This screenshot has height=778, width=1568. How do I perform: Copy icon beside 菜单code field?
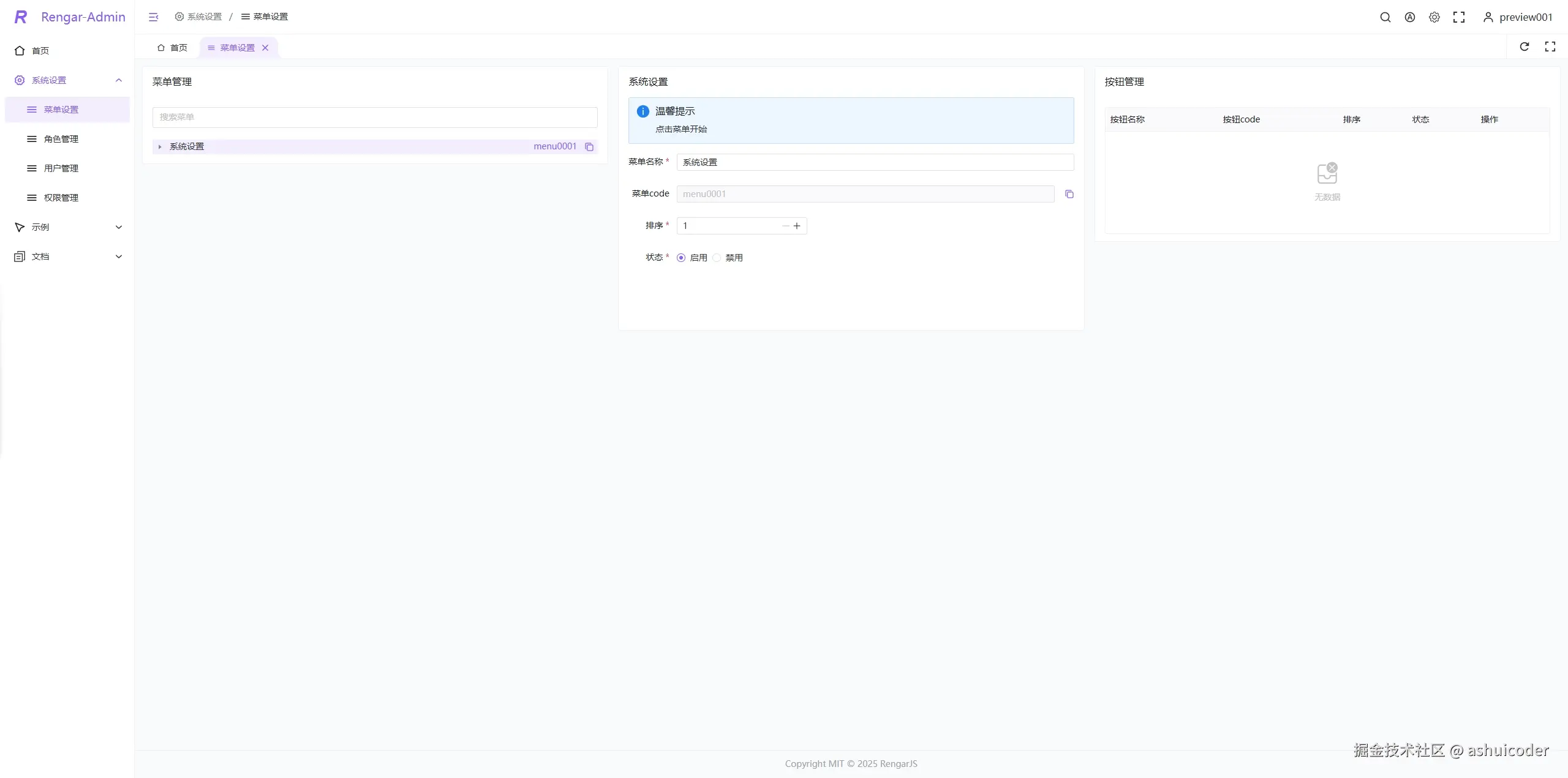(x=1069, y=194)
